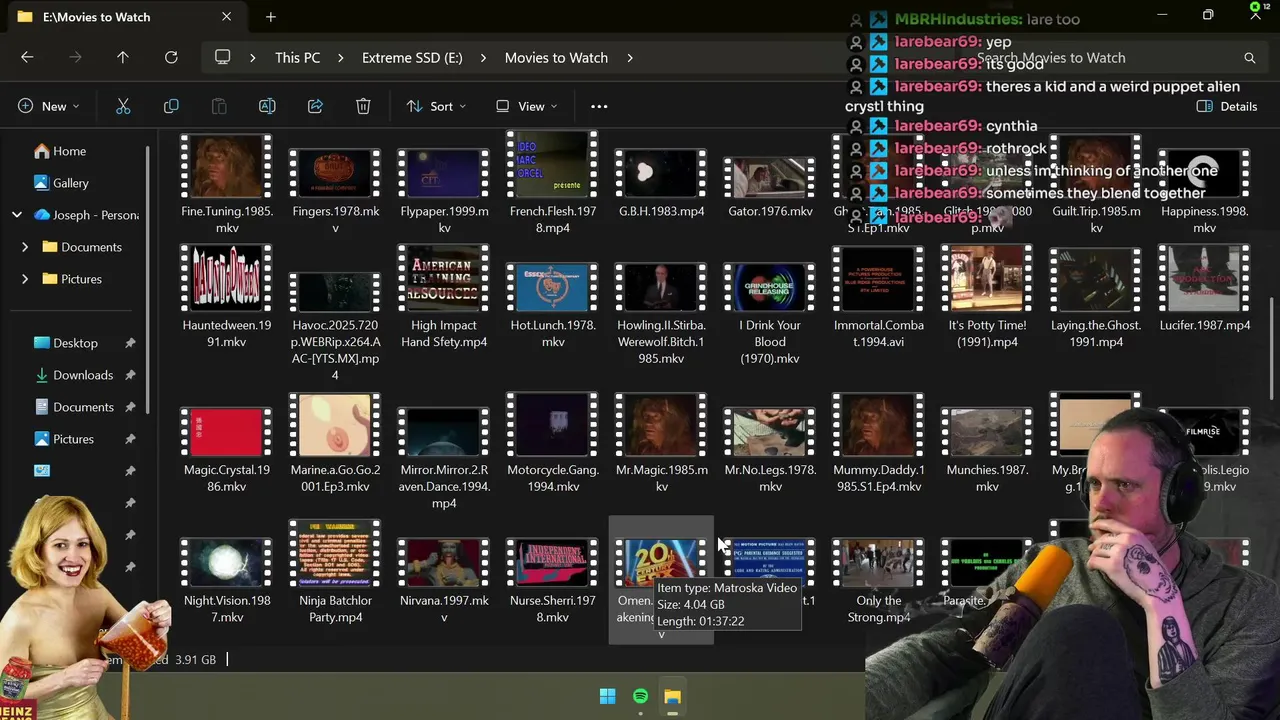Open the Sort dropdown menu
Image resolution: width=1280 pixels, height=720 pixels.
(x=436, y=106)
